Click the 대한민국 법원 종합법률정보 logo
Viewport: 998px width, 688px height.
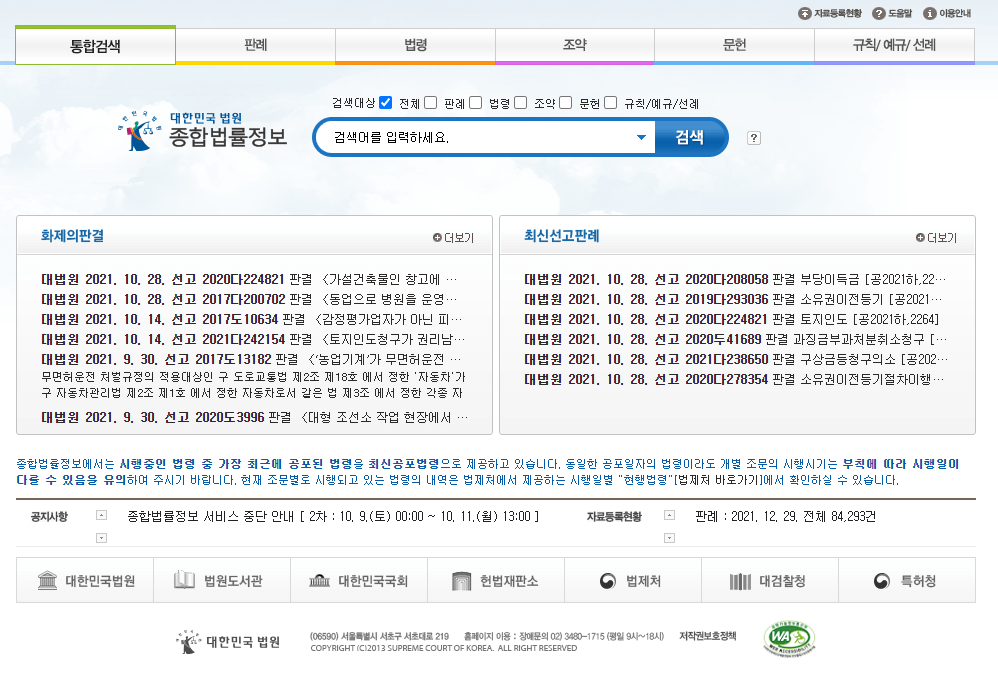pos(202,130)
